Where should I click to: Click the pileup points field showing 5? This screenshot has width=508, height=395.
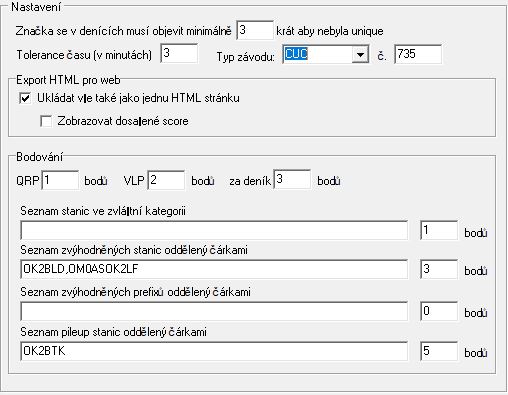[439, 351]
